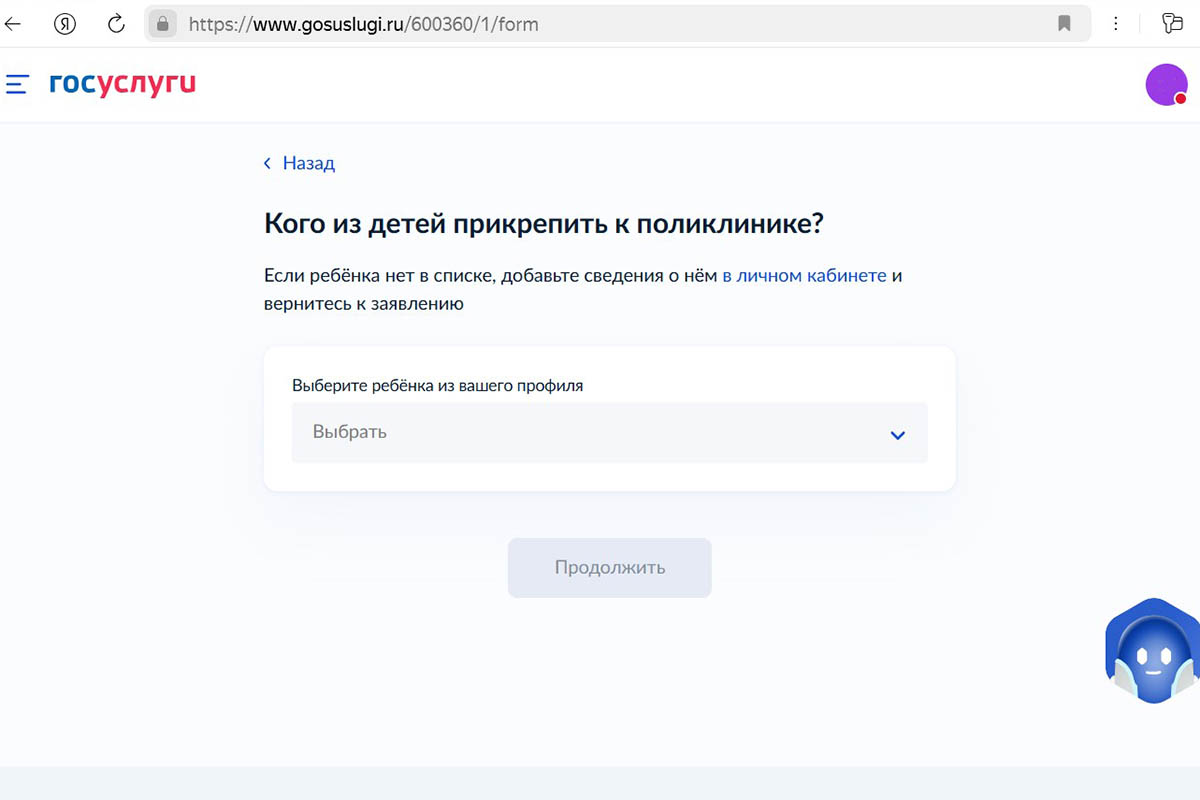Viewport: 1200px width, 800px height.
Task: Bookmark the page using the flag icon
Action: pyautogui.click(x=1065, y=23)
